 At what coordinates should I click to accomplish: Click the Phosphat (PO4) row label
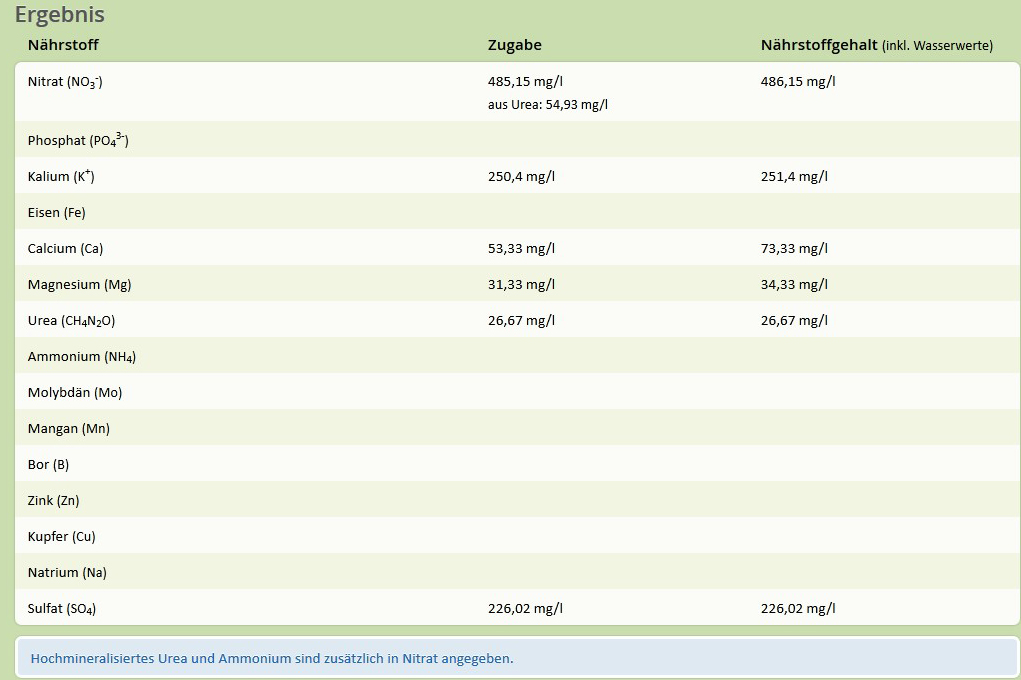point(78,140)
